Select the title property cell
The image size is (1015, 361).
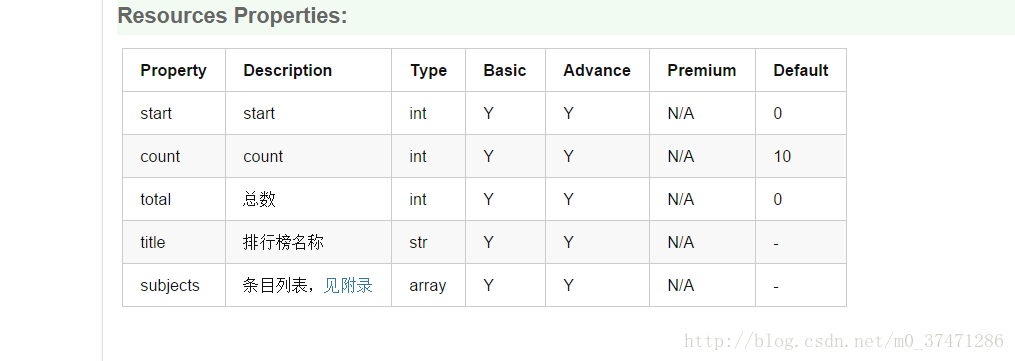pyautogui.click(x=174, y=242)
